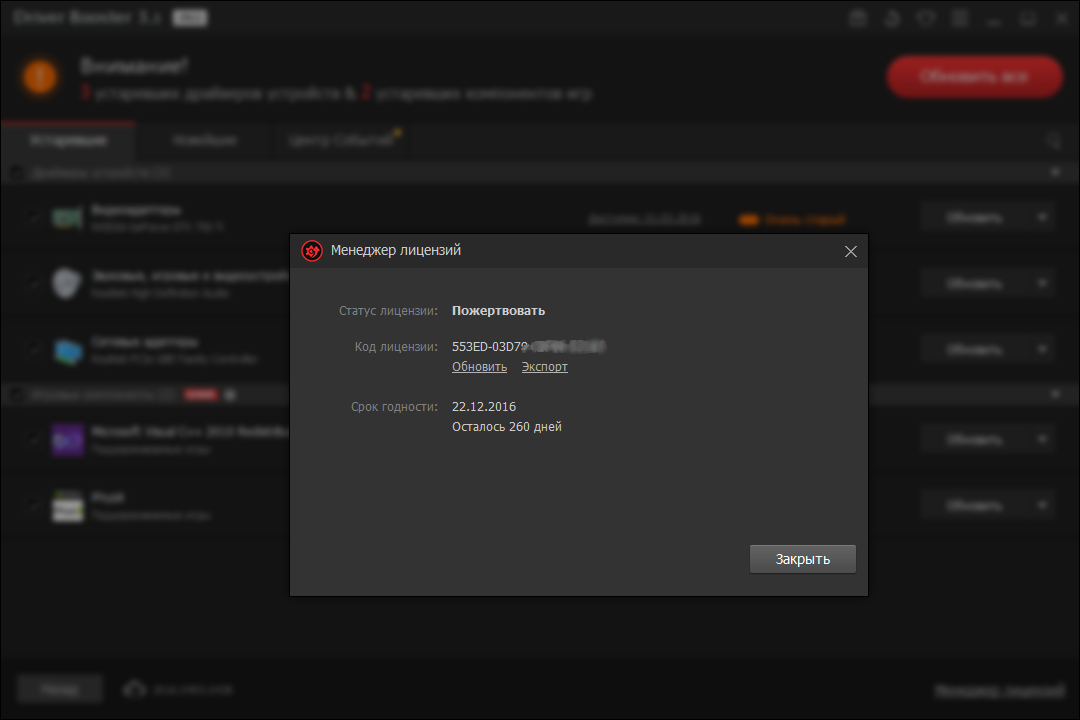Viewport: 1080px width, 720px height.
Task: Click the orange warning status icon
Action: (40, 77)
